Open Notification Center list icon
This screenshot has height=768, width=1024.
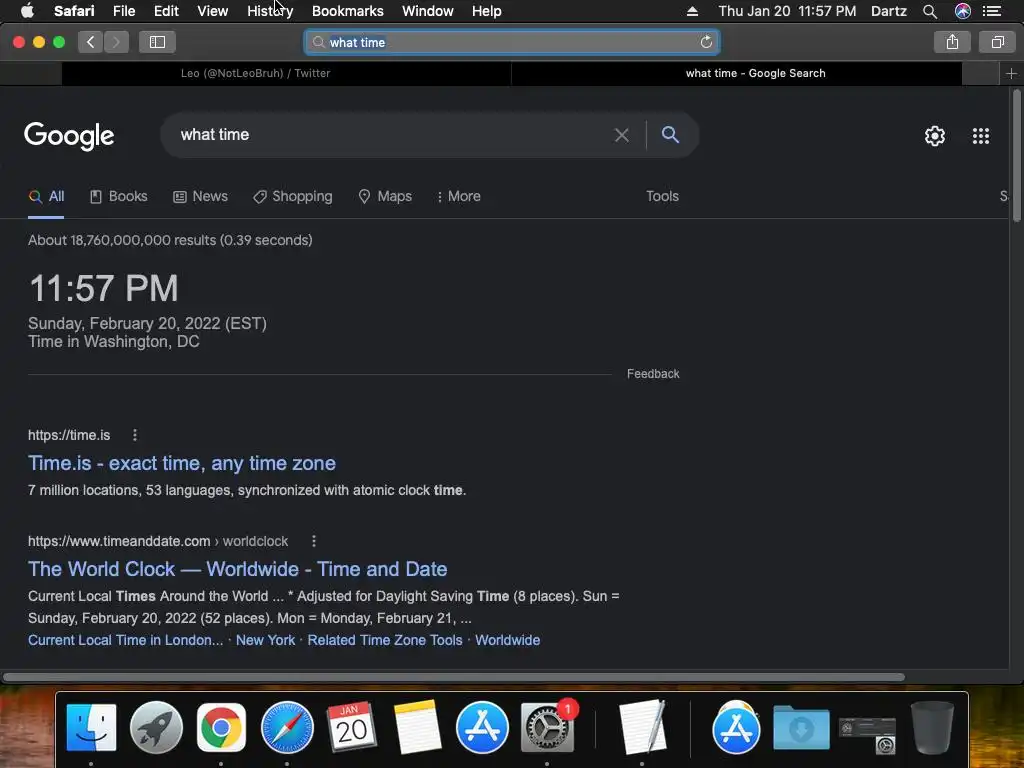pyautogui.click(x=991, y=11)
